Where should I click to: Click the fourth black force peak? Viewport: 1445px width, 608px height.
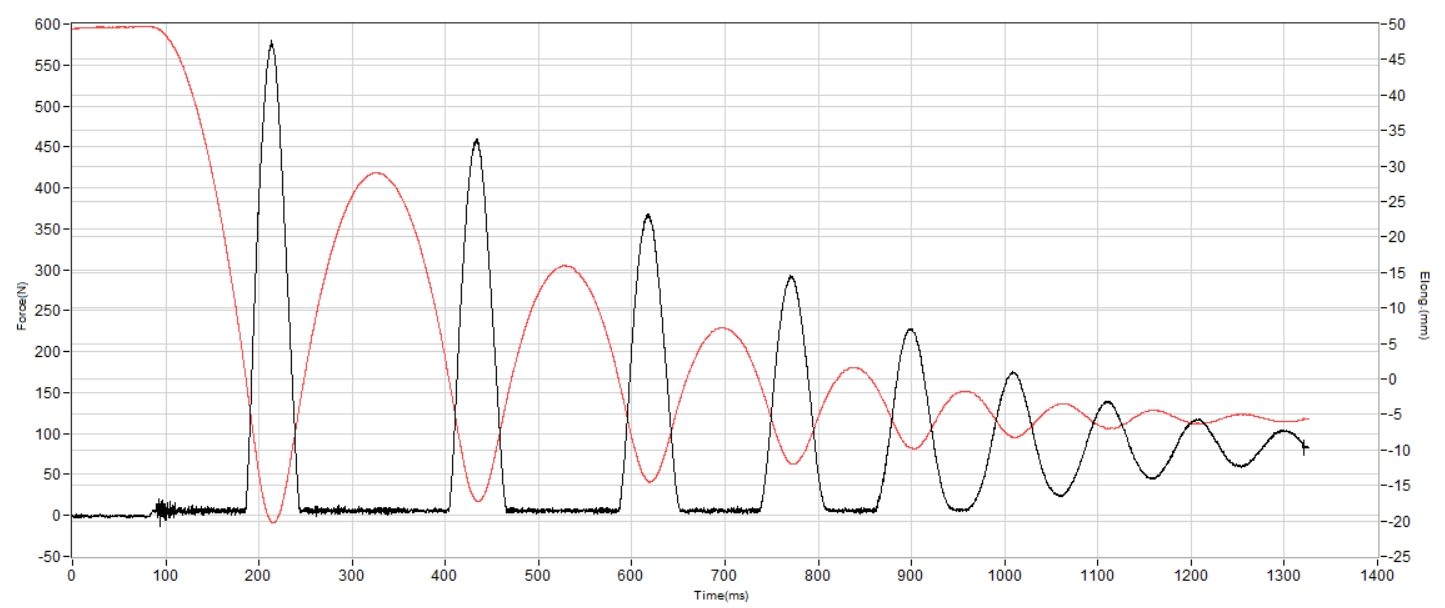[x=791, y=276]
